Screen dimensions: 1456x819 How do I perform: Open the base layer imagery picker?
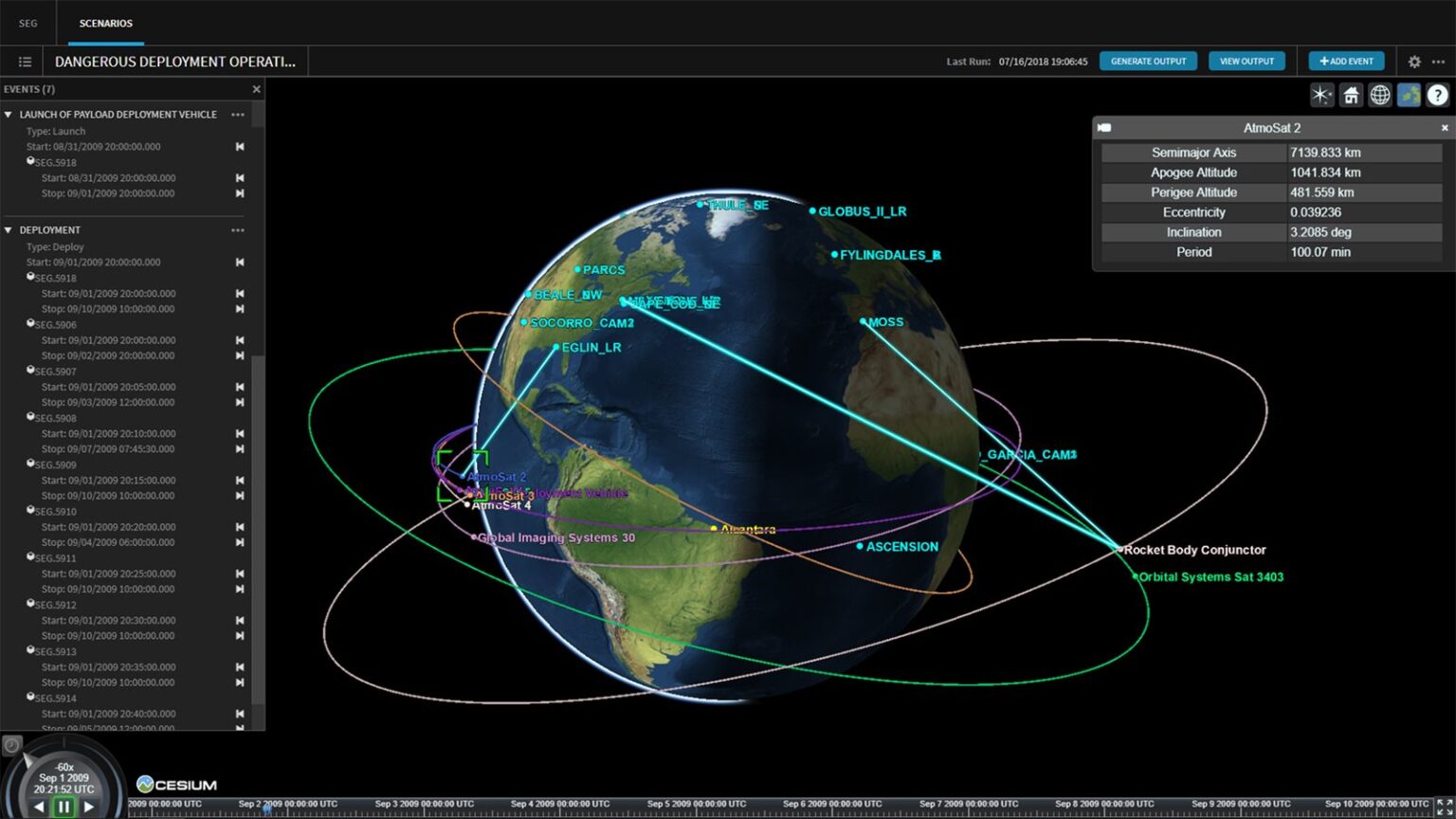click(x=1410, y=95)
